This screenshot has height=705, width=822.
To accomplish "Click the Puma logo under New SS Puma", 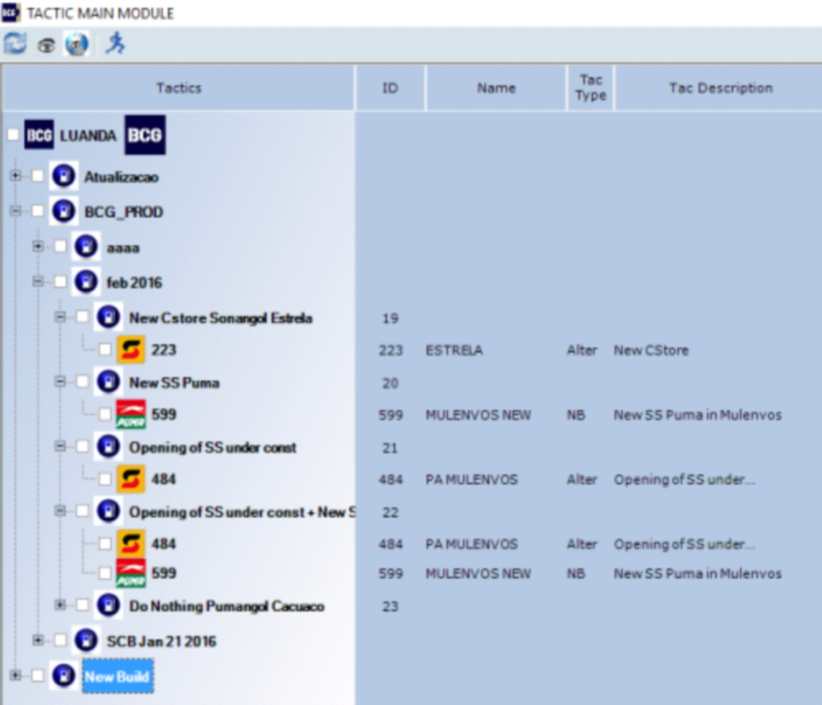I will pos(131,414).
